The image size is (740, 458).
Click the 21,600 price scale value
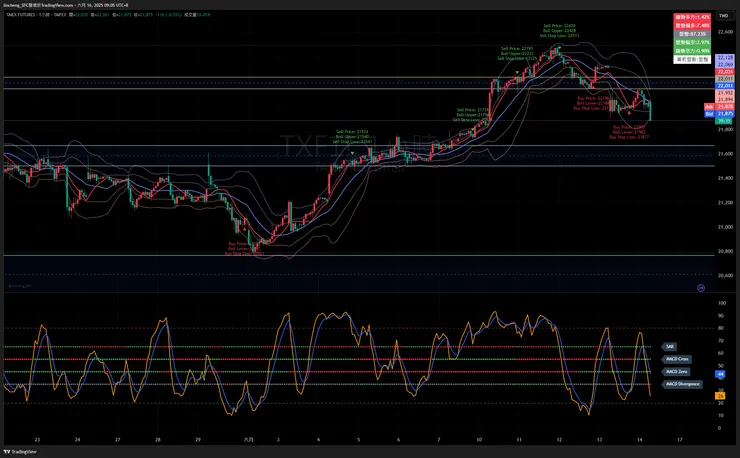click(x=725, y=153)
